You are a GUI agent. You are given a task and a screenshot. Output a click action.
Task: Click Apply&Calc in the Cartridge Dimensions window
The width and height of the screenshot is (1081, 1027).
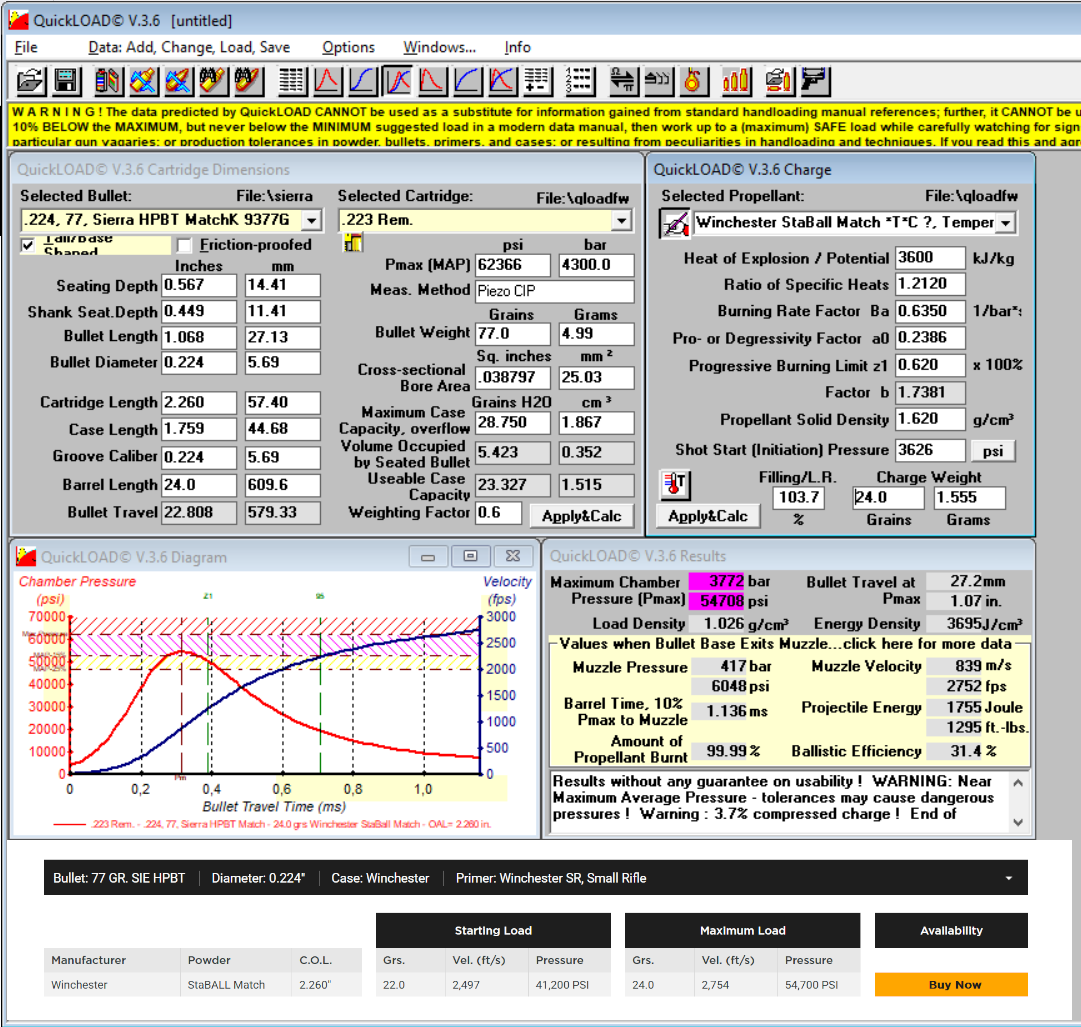[582, 516]
